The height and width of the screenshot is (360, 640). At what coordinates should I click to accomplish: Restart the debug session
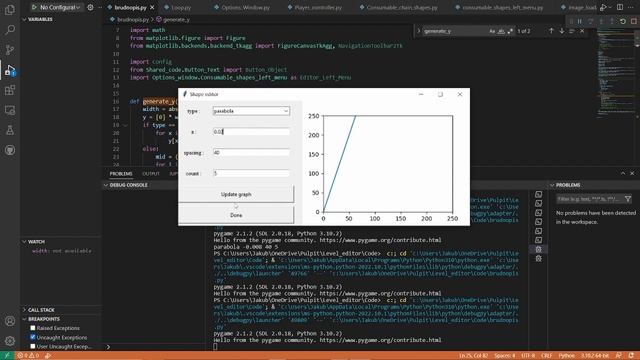tap(623, 21)
